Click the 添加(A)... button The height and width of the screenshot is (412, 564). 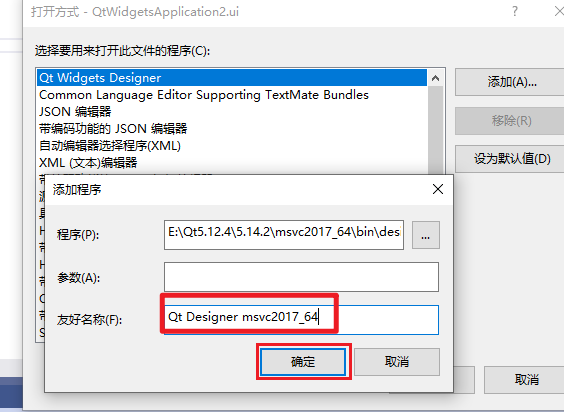pyautogui.click(x=511, y=82)
